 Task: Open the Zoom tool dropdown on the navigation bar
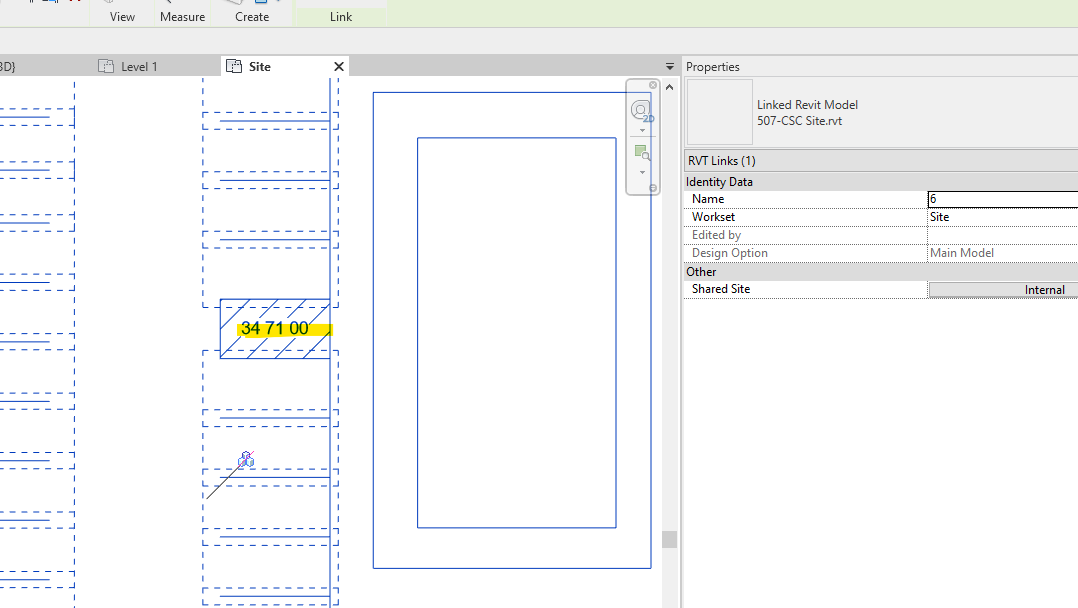640,172
